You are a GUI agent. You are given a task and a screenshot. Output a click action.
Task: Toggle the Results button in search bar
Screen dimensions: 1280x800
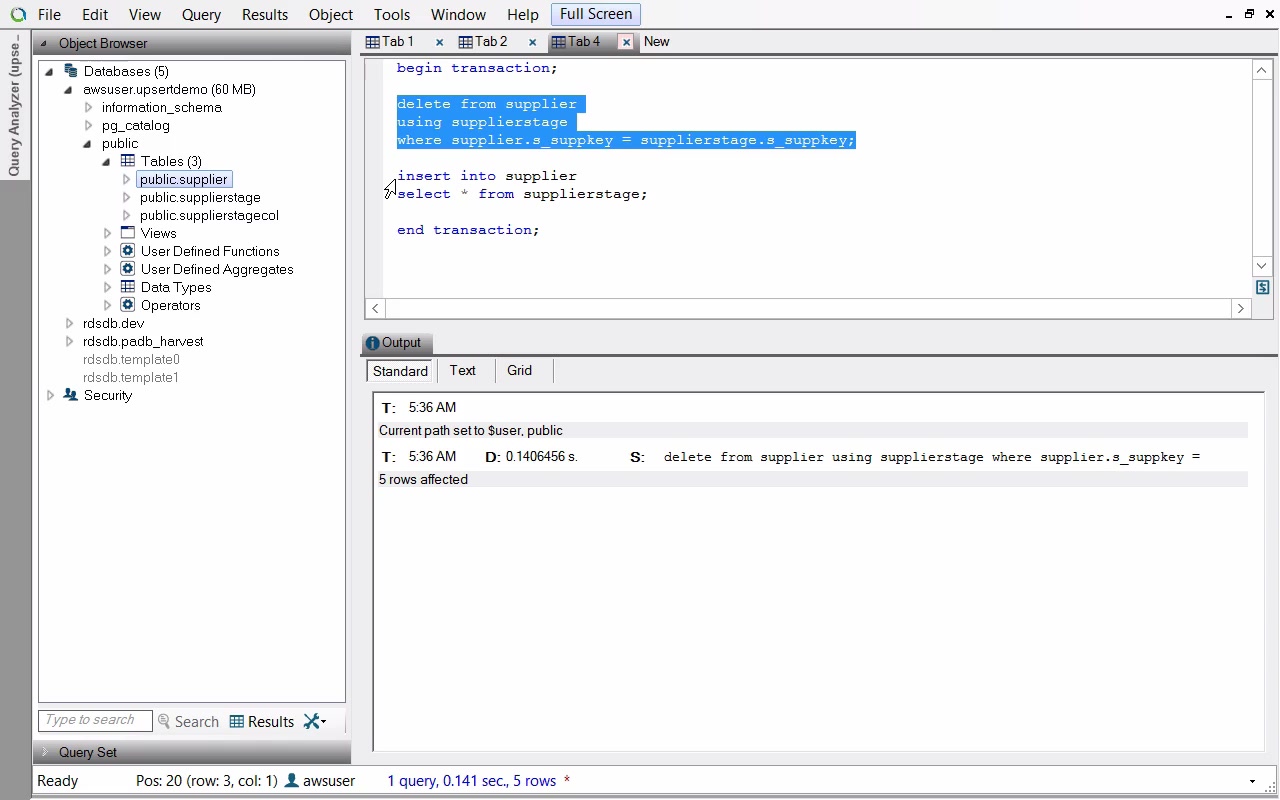262,721
